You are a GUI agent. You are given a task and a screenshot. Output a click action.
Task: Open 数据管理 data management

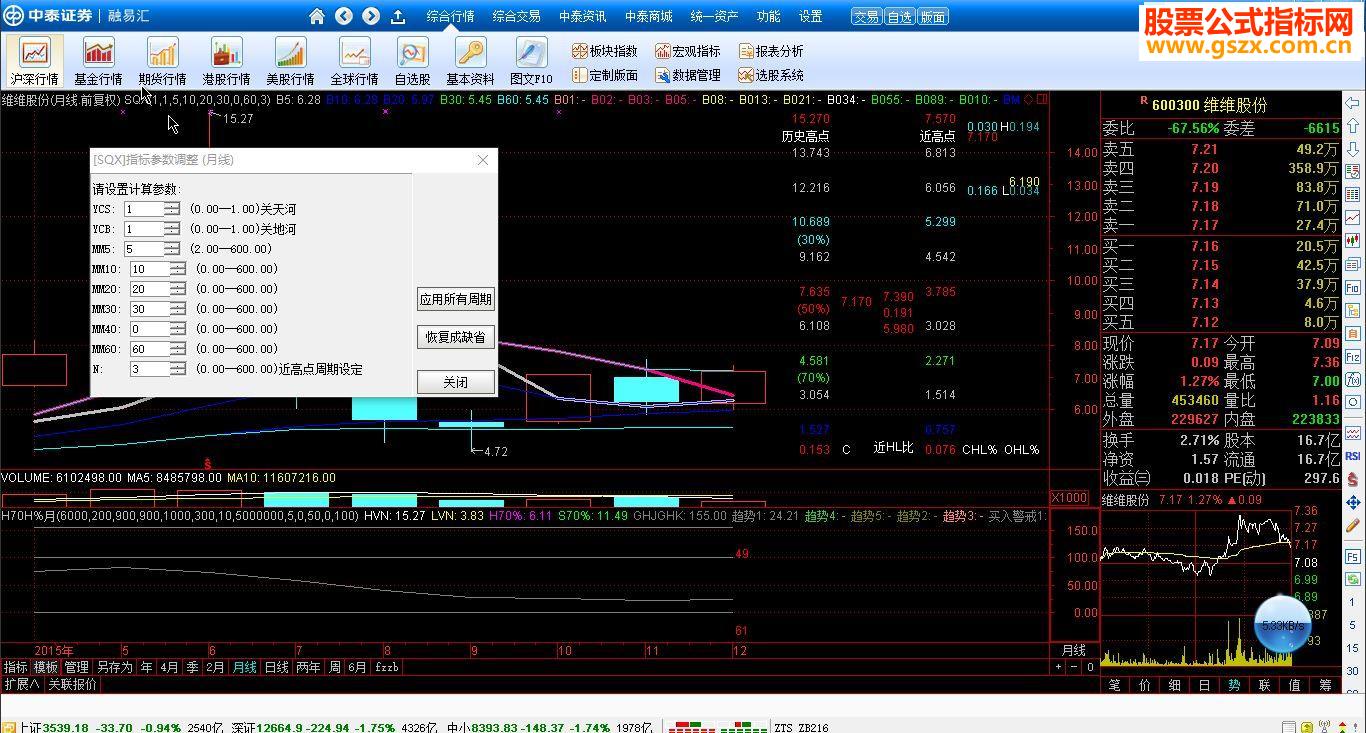pos(687,75)
